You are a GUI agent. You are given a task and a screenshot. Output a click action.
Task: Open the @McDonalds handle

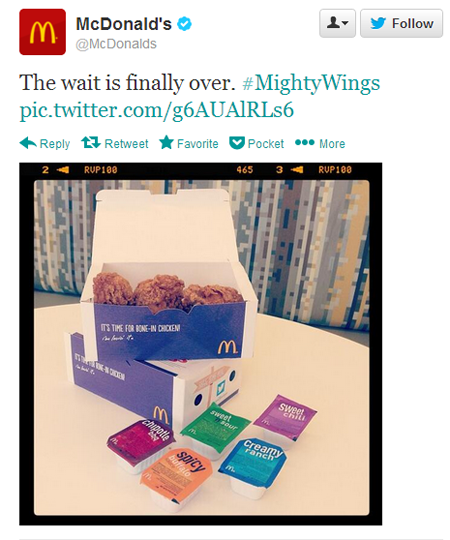116,44
